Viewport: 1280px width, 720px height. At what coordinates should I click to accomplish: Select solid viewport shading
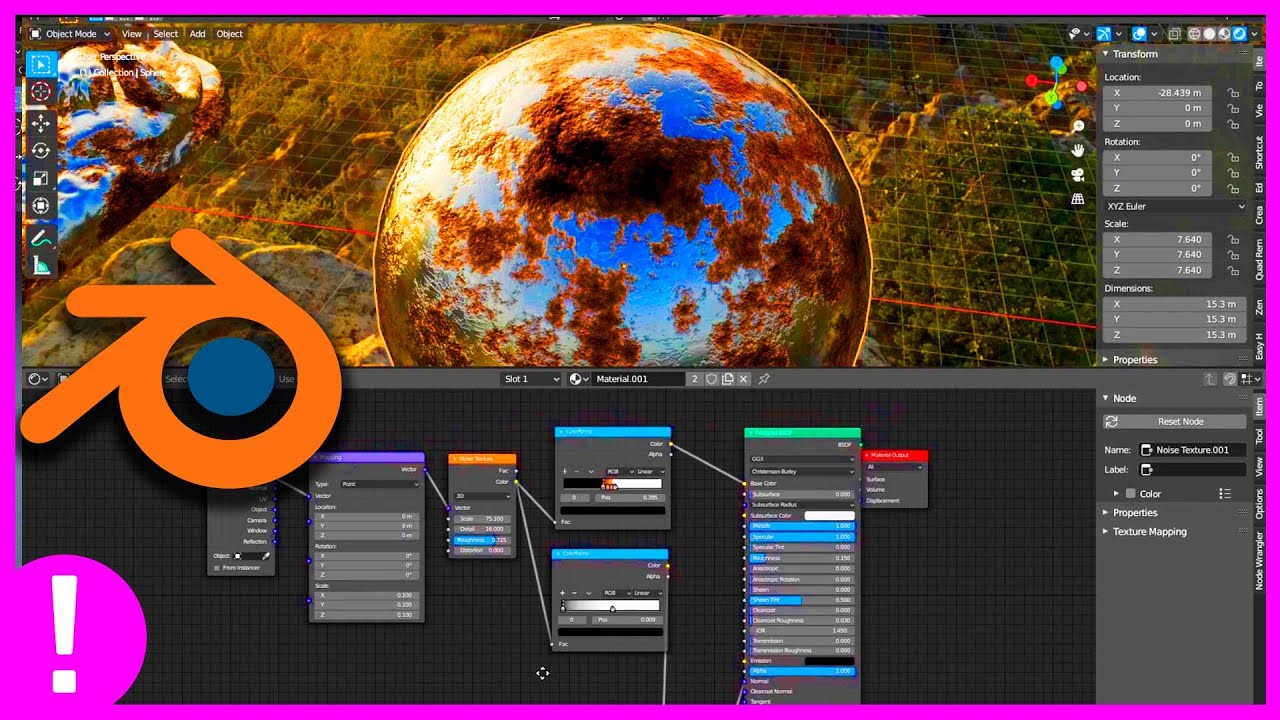[x=1209, y=34]
